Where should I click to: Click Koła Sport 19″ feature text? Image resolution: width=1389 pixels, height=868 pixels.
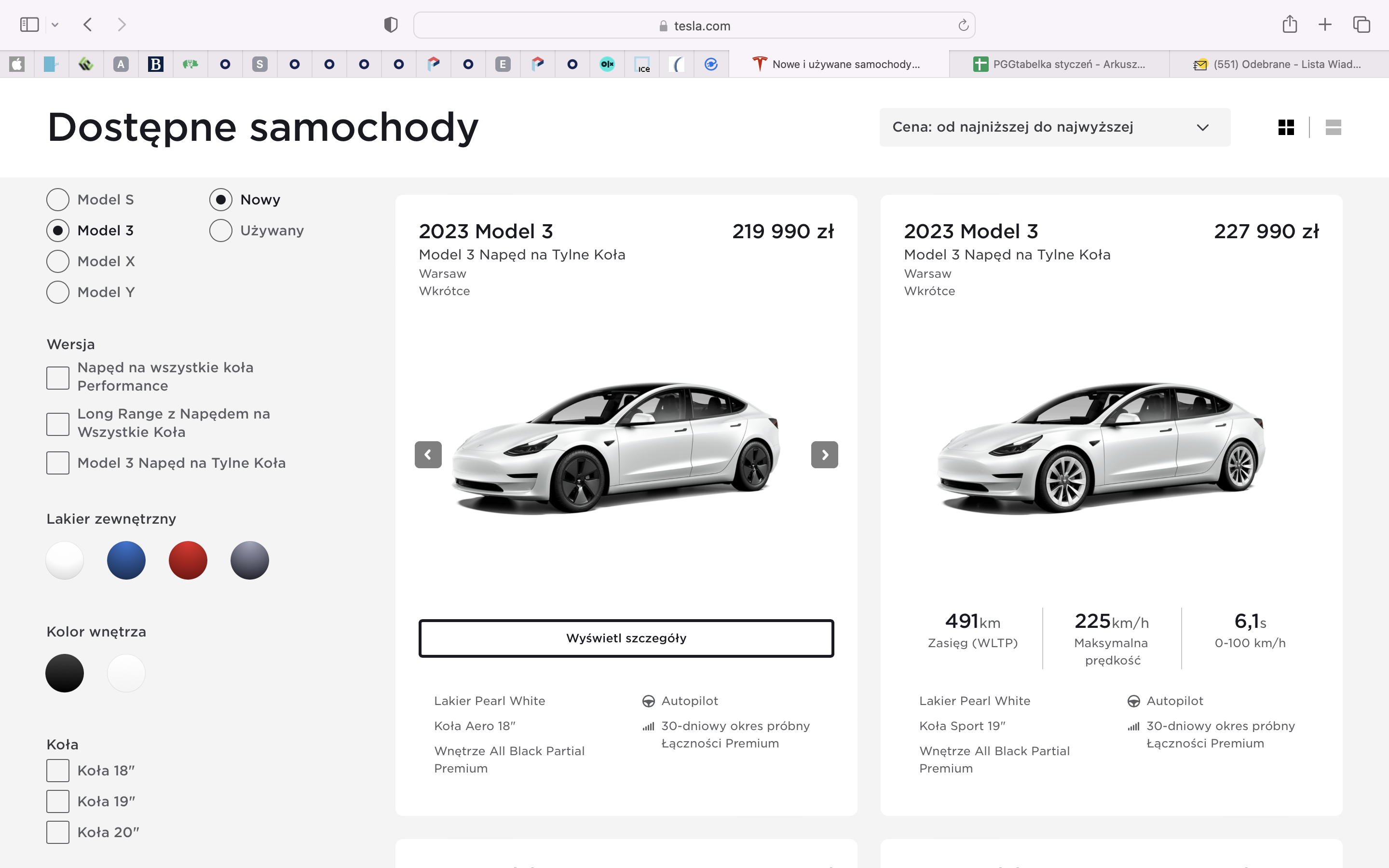pos(963,726)
